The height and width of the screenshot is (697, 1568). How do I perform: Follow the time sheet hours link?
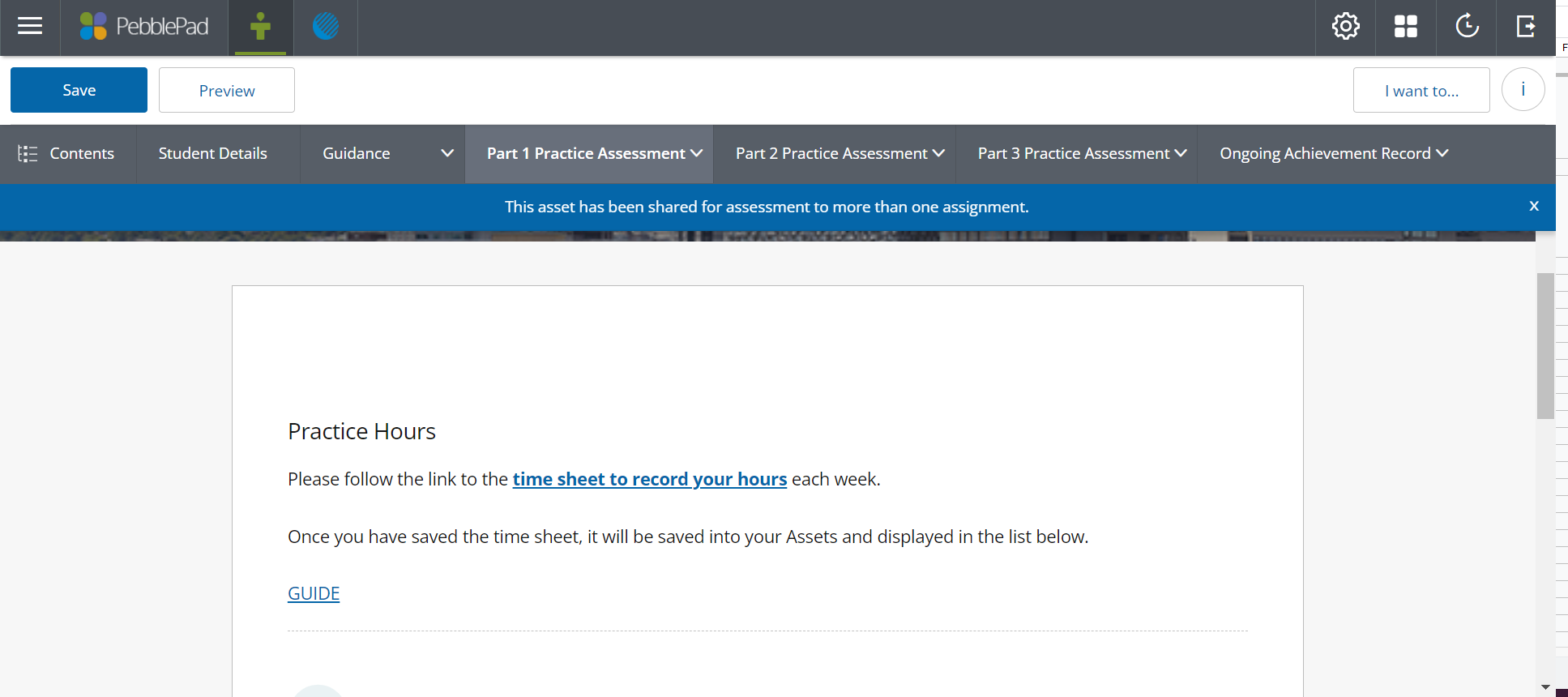pyautogui.click(x=649, y=479)
